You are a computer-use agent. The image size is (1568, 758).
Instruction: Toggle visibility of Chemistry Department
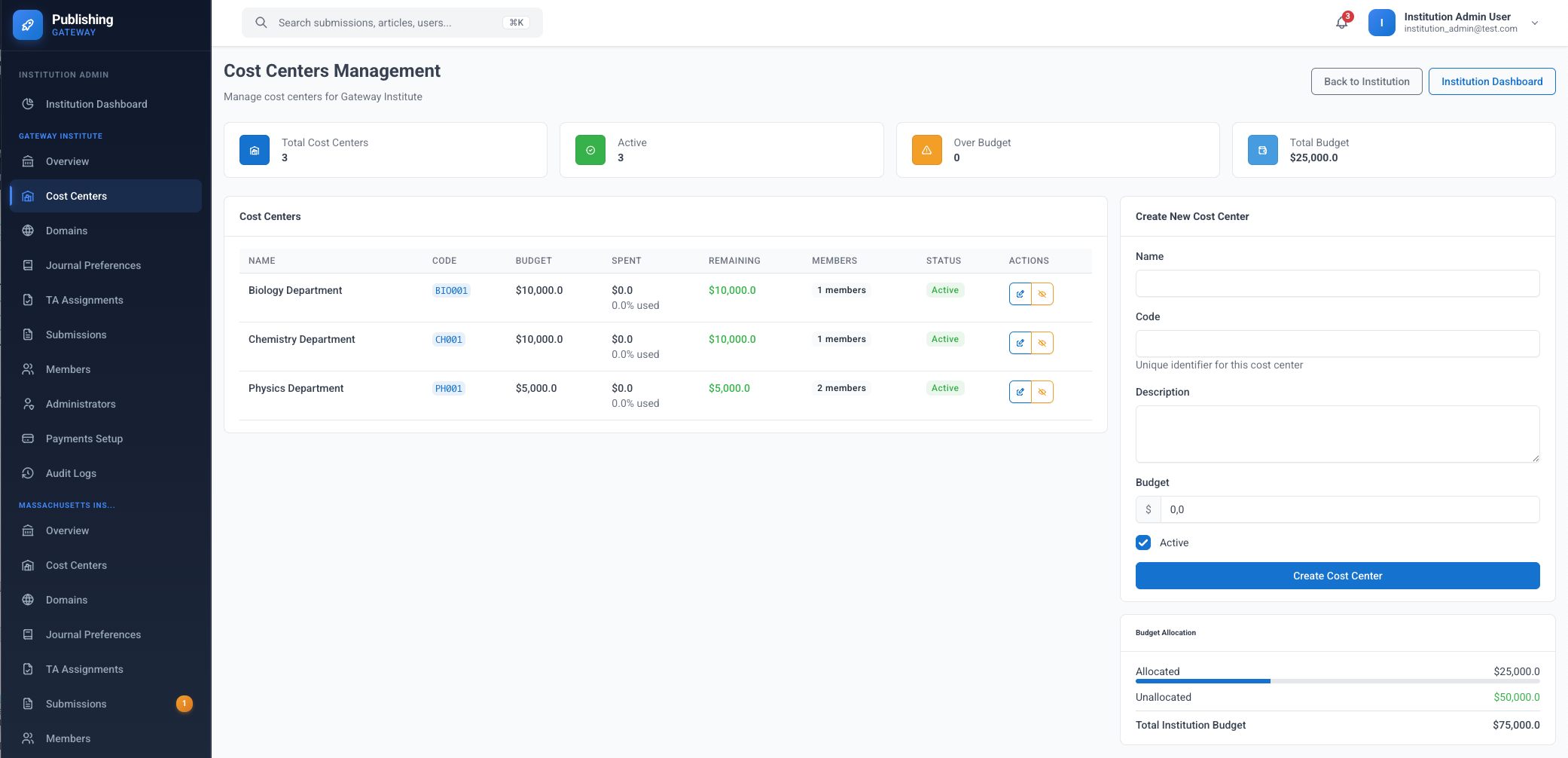[1042, 343]
